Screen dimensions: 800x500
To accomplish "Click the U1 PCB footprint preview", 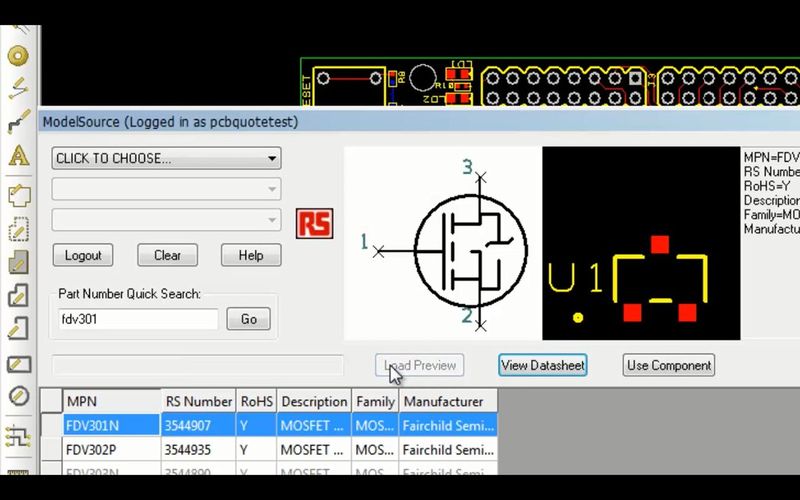I will click(641, 243).
